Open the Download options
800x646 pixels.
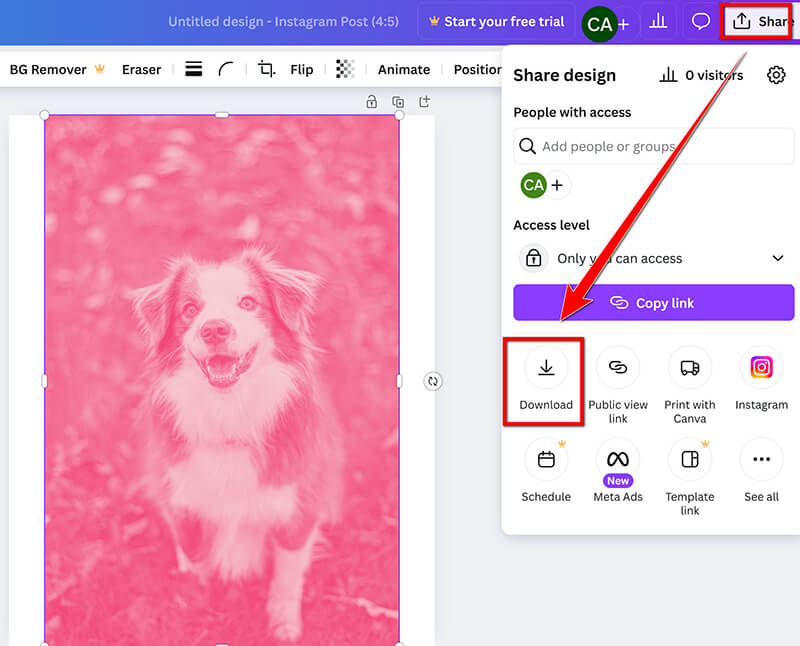[545, 381]
